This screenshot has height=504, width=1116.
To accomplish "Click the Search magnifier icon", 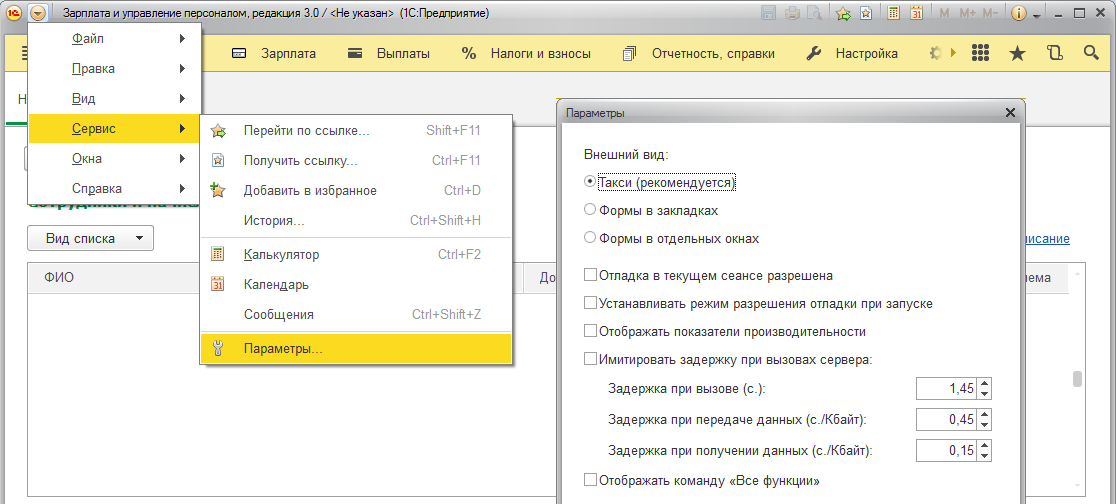I will click(x=1090, y=53).
